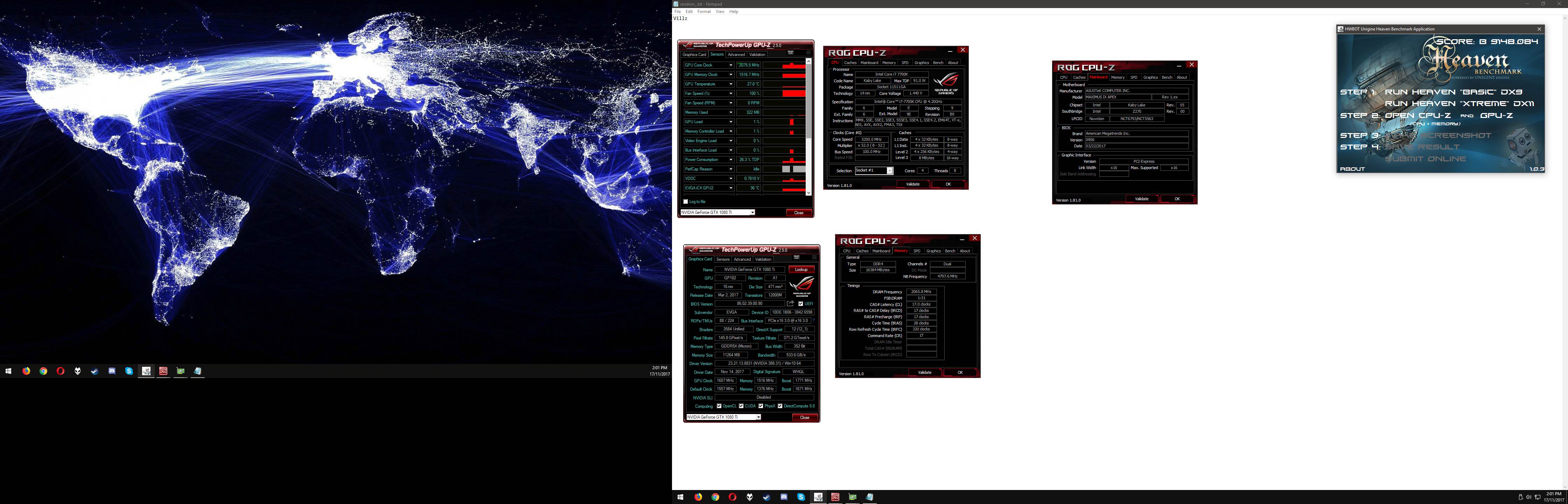Open Steam from right monitor taskbar
This screenshot has width=1568, height=504.
tap(766, 497)
